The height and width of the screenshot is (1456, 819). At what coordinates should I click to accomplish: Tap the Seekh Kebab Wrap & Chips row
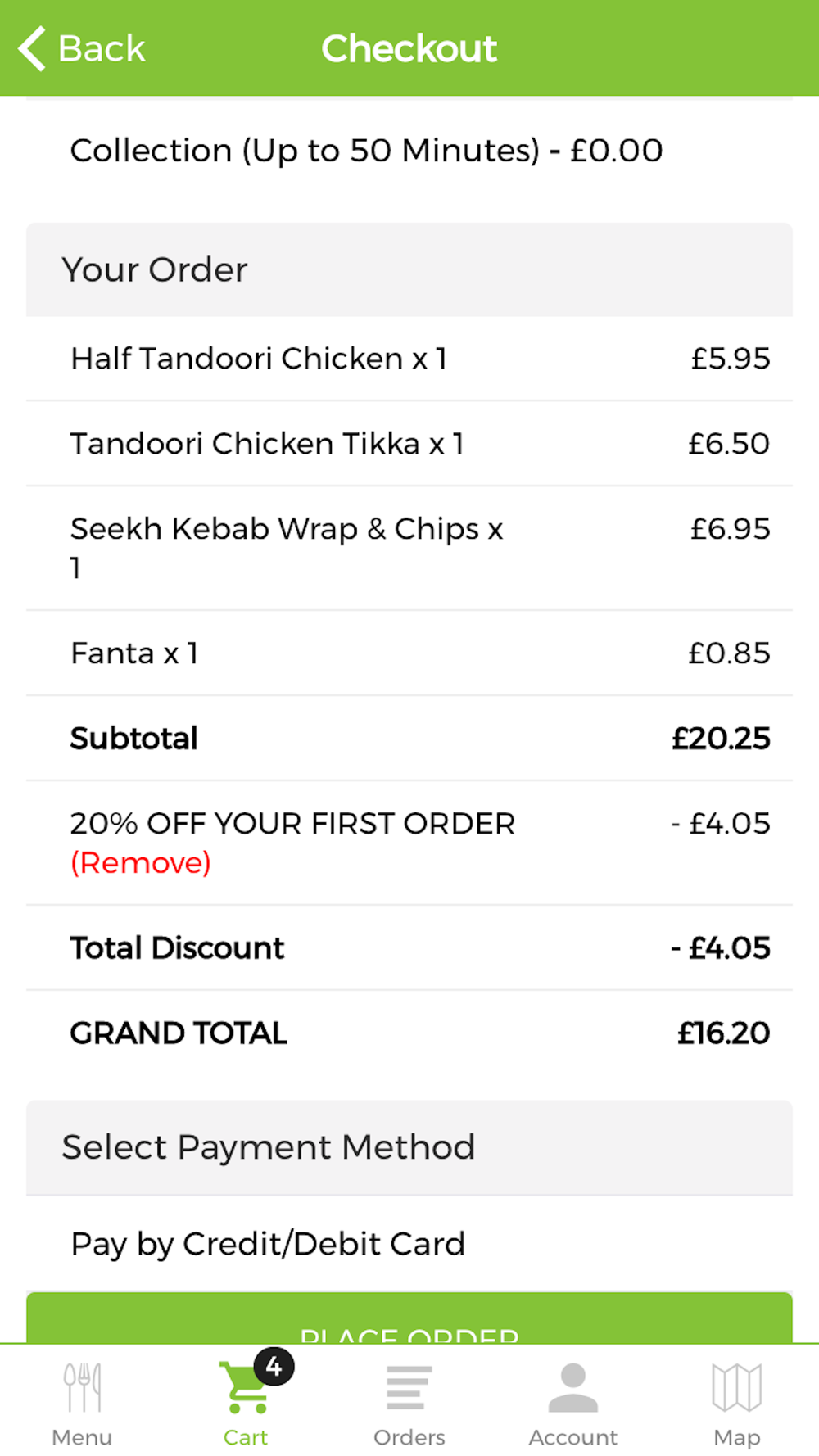point(409,548)
